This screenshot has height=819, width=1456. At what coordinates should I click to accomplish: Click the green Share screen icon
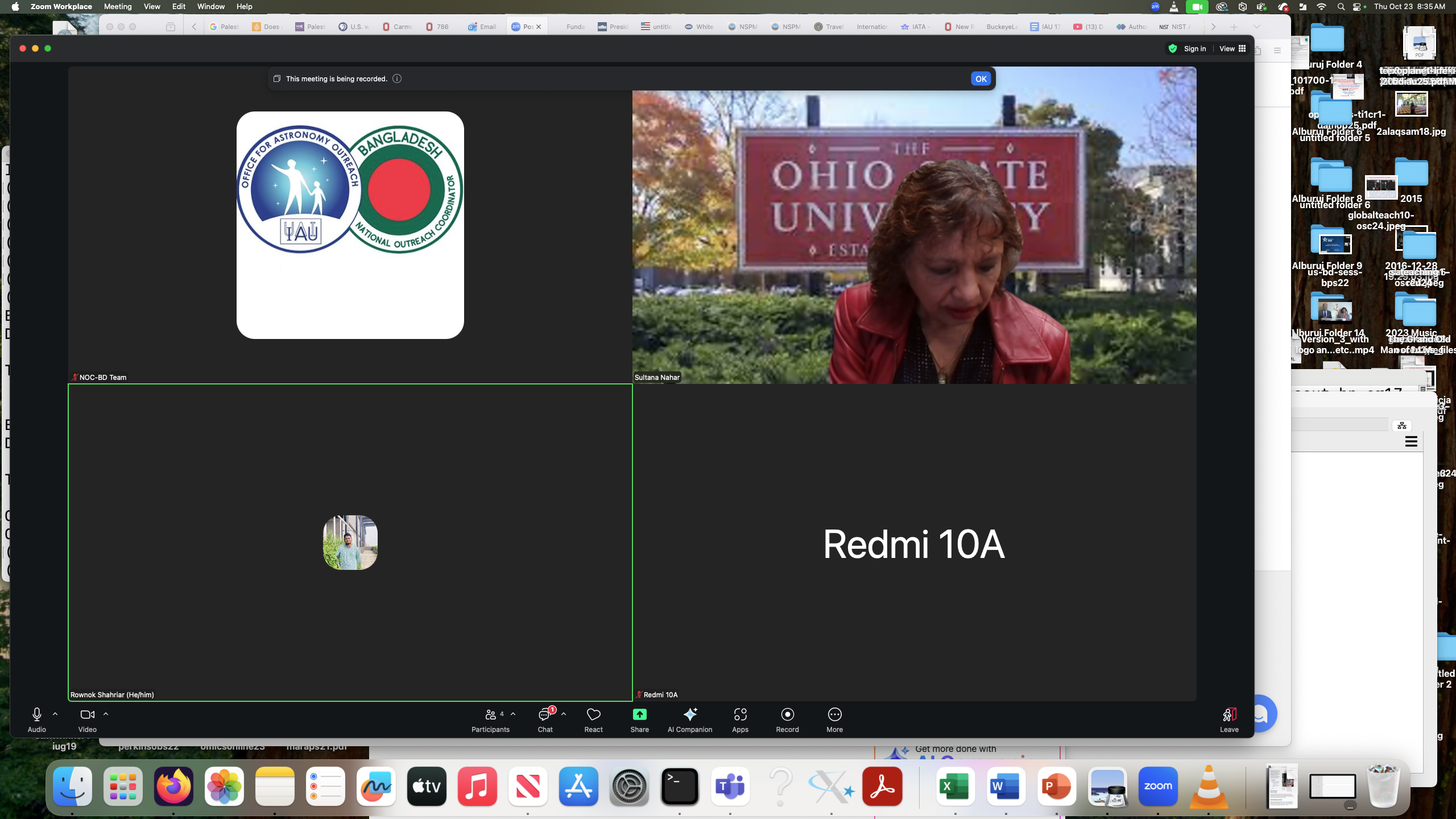(639, 715)
